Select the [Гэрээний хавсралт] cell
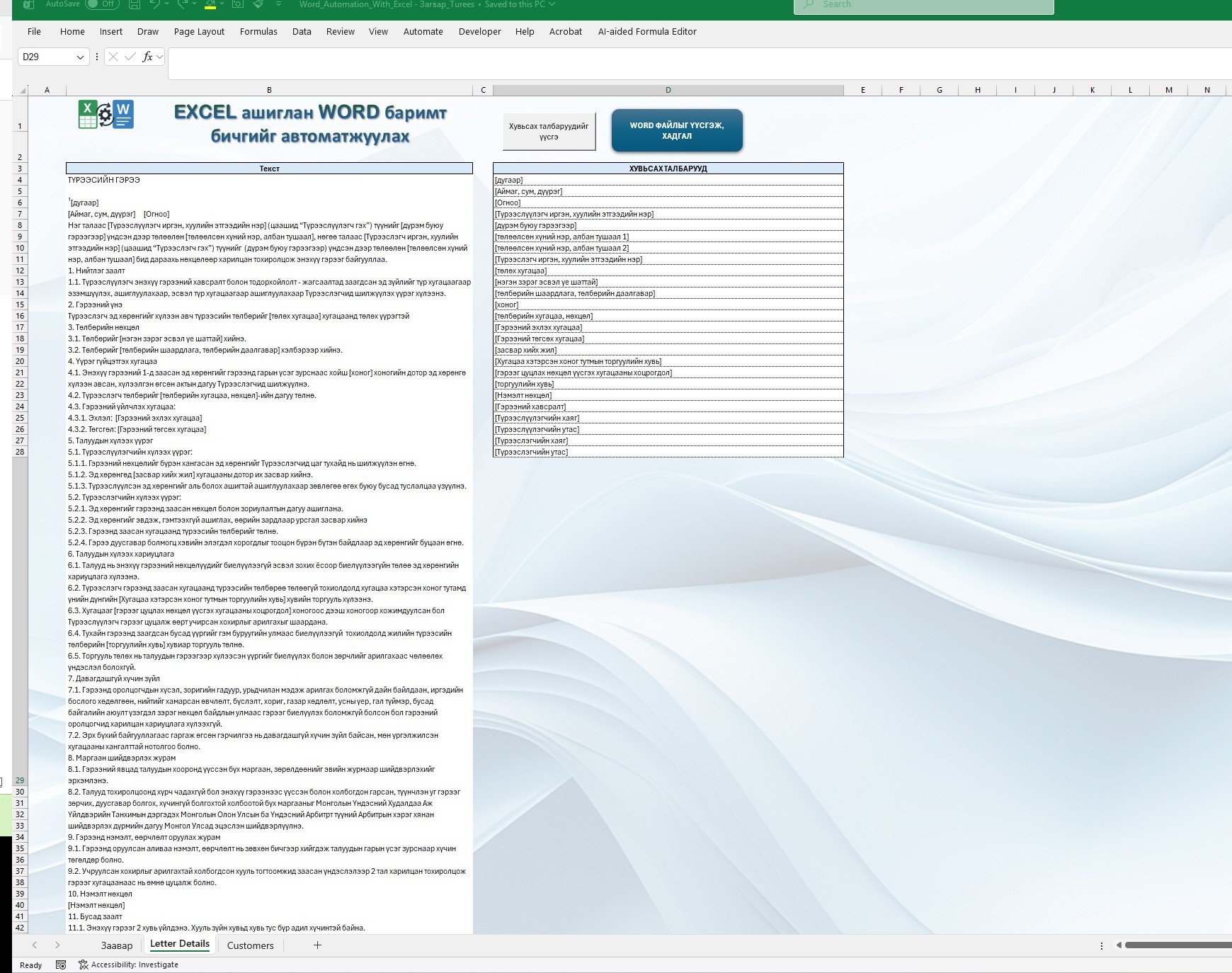1232x973 pixels. click(668, 406)
